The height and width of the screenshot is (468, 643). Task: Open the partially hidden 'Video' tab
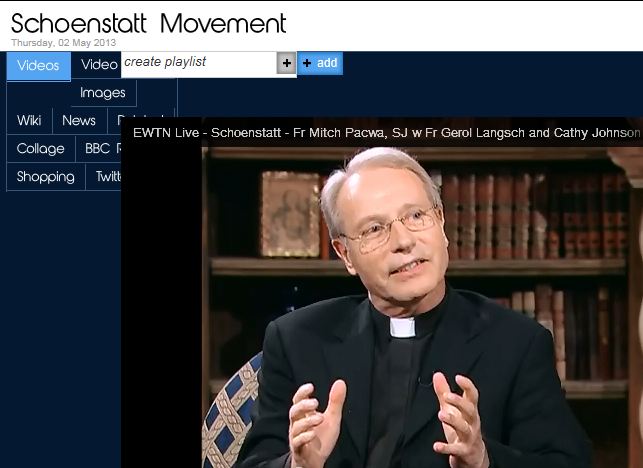click(96, 65)
